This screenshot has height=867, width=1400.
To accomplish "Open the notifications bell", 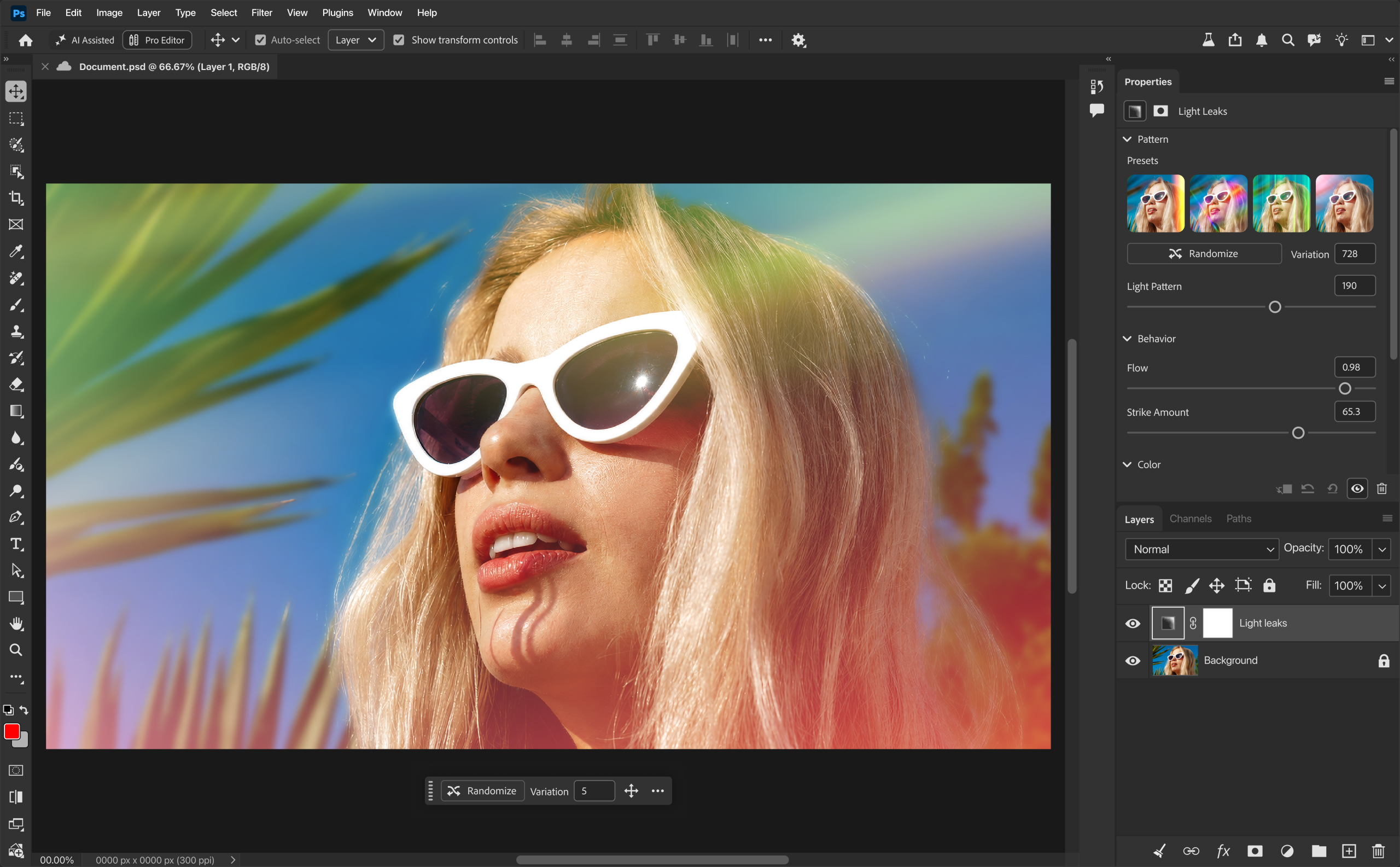I will point(1261,40).
